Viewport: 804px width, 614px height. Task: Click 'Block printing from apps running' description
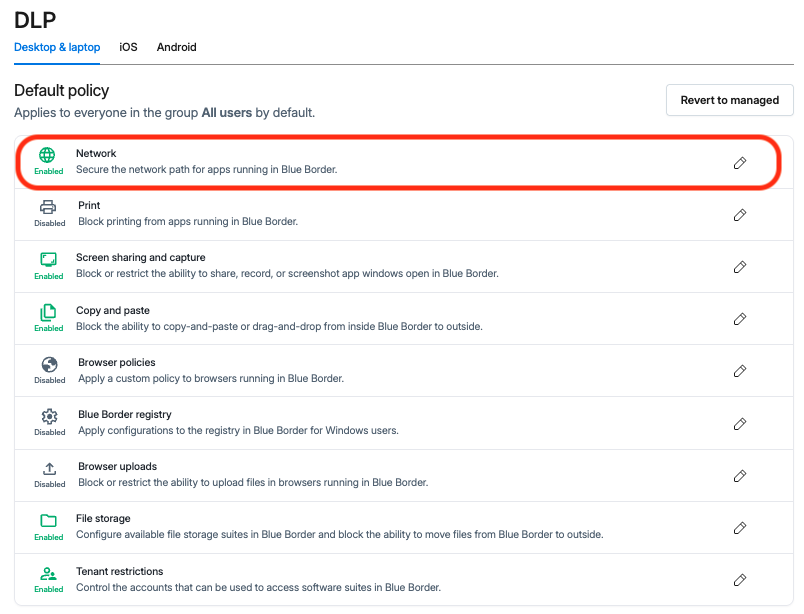coord(188,221)
